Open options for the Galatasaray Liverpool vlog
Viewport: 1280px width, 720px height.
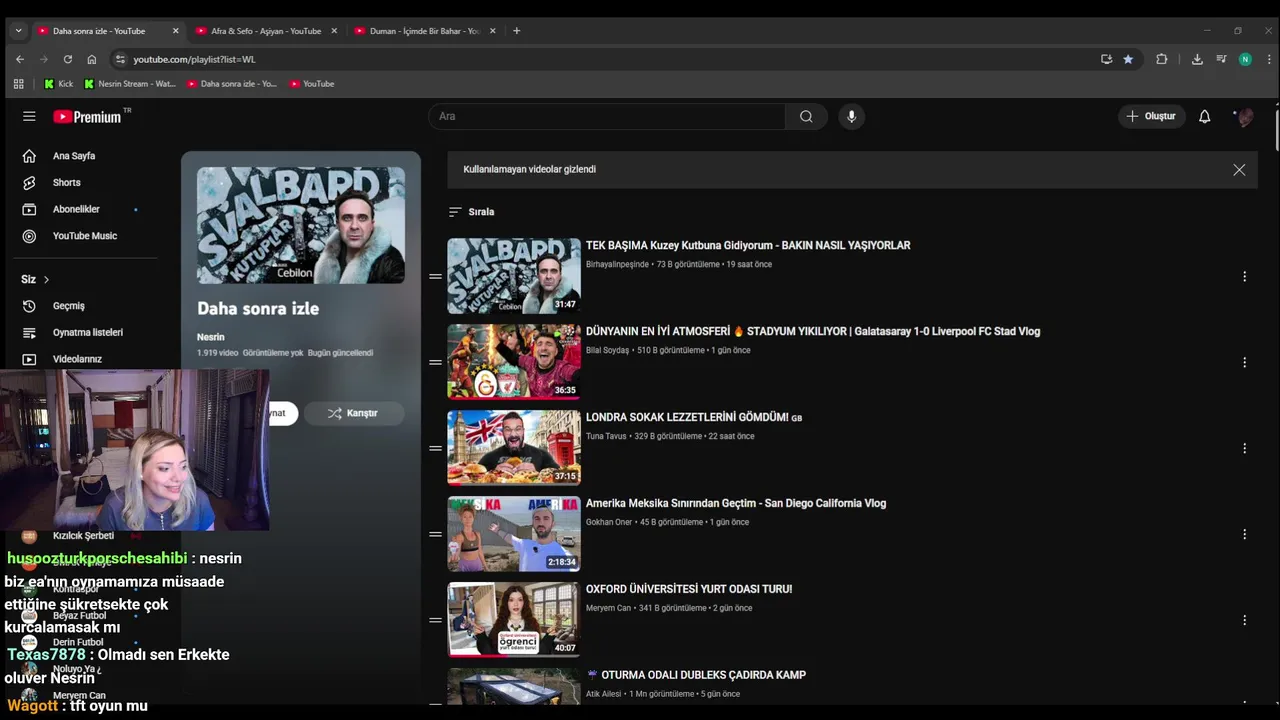[x=1244, y=362]
